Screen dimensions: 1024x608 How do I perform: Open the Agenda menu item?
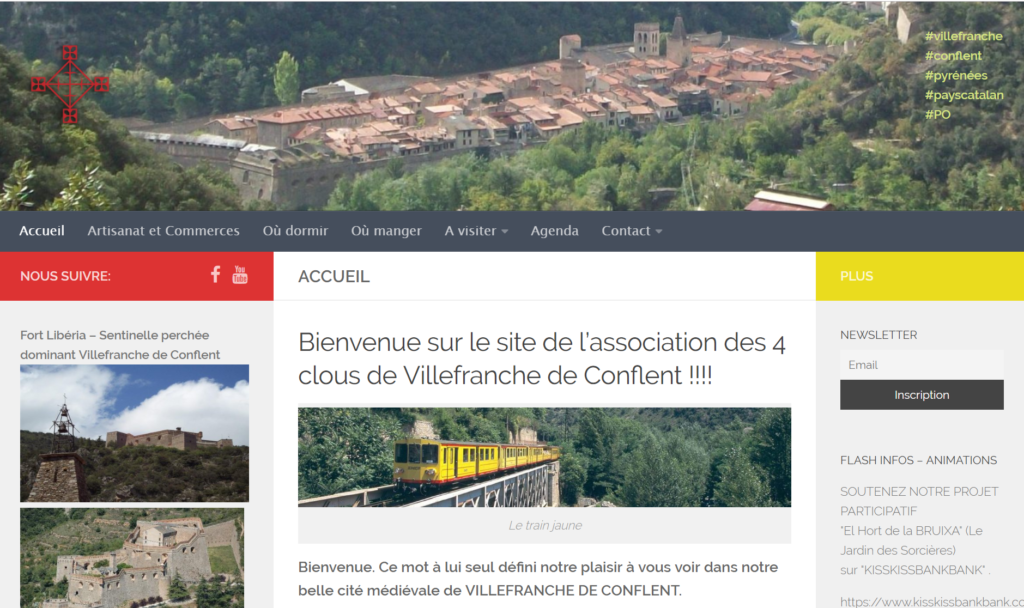click(554, 231)
